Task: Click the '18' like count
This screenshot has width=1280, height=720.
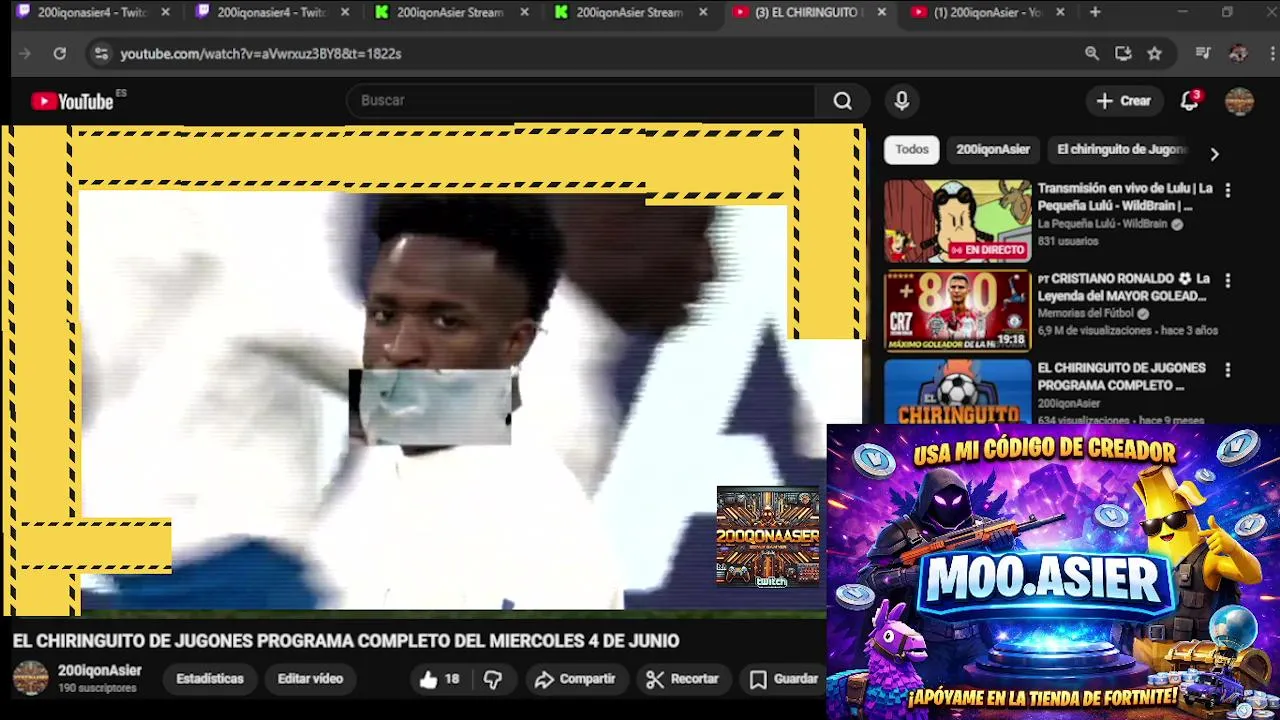Action: click(x=452, y=680)
